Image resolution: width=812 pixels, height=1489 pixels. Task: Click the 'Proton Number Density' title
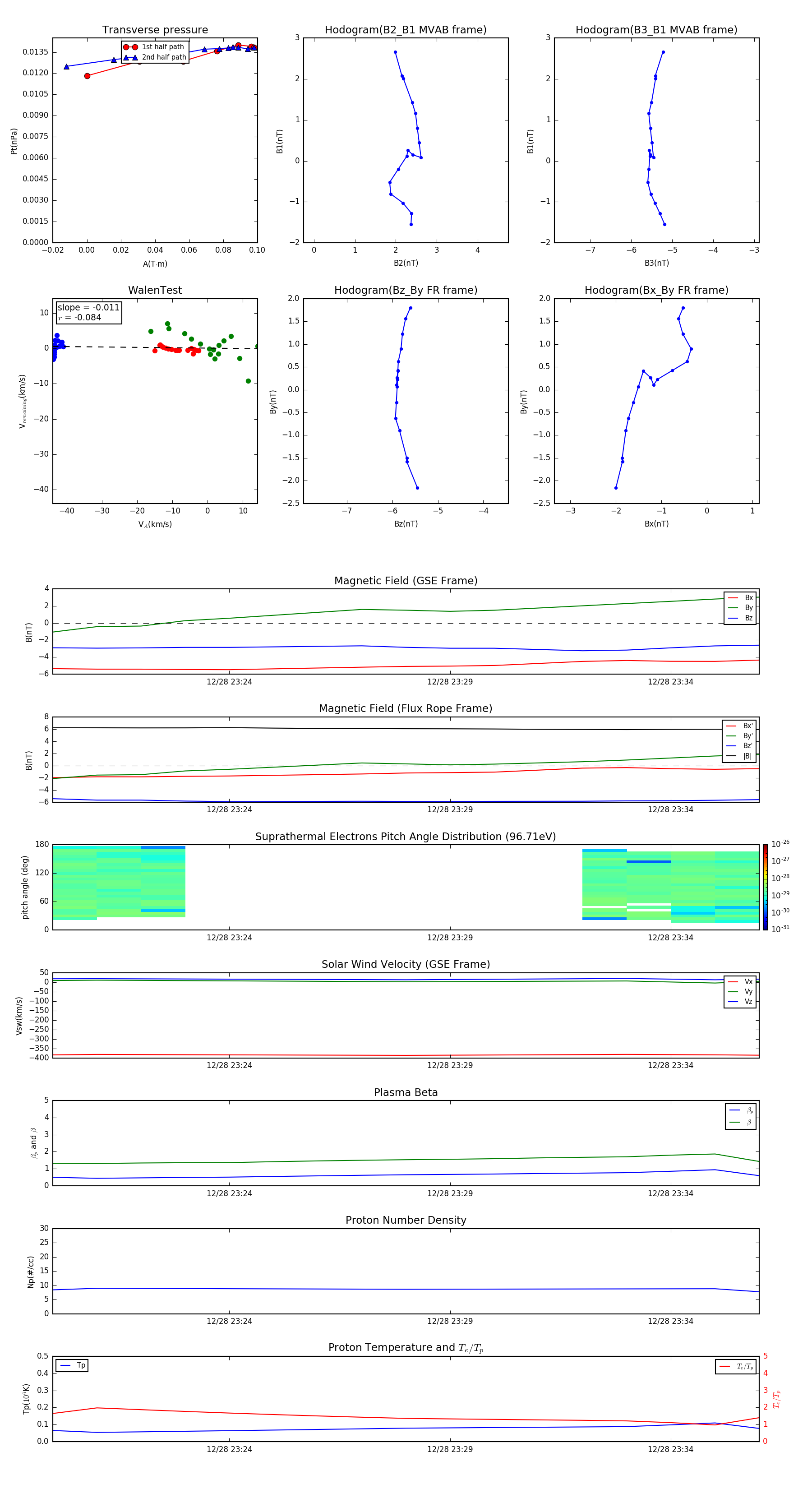tap(406, 1220)
